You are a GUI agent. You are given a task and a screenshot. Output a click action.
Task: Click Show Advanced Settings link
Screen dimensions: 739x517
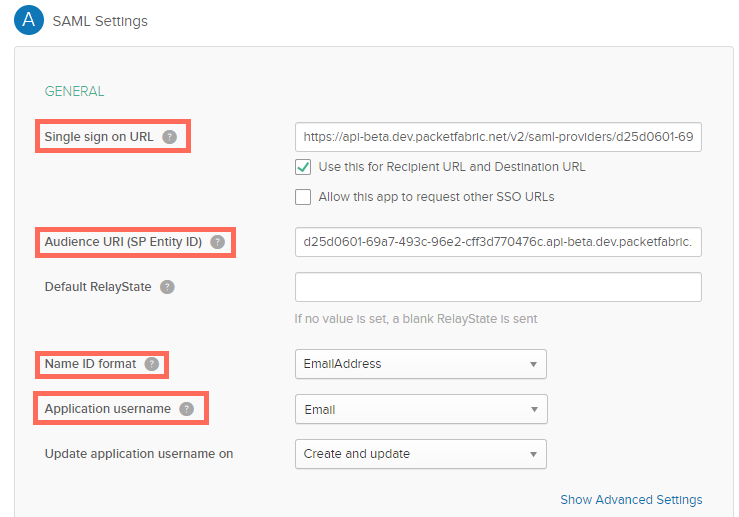631,500
